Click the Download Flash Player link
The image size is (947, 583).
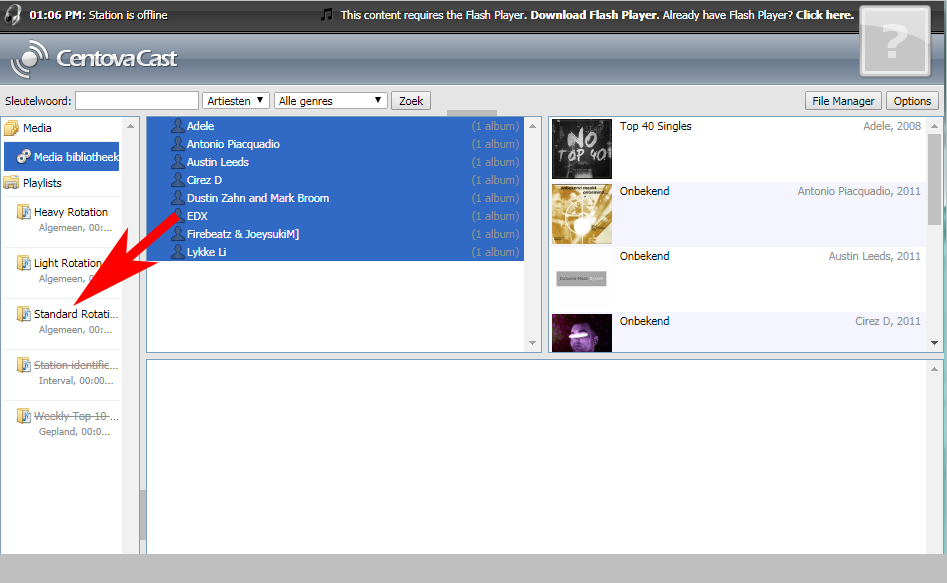593,15
